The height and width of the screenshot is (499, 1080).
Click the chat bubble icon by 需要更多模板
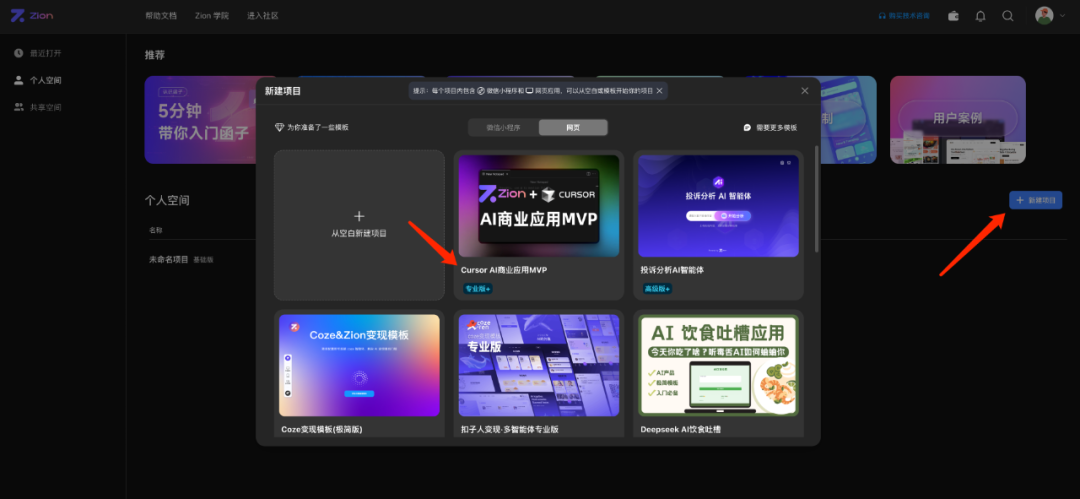coord(747,128)
